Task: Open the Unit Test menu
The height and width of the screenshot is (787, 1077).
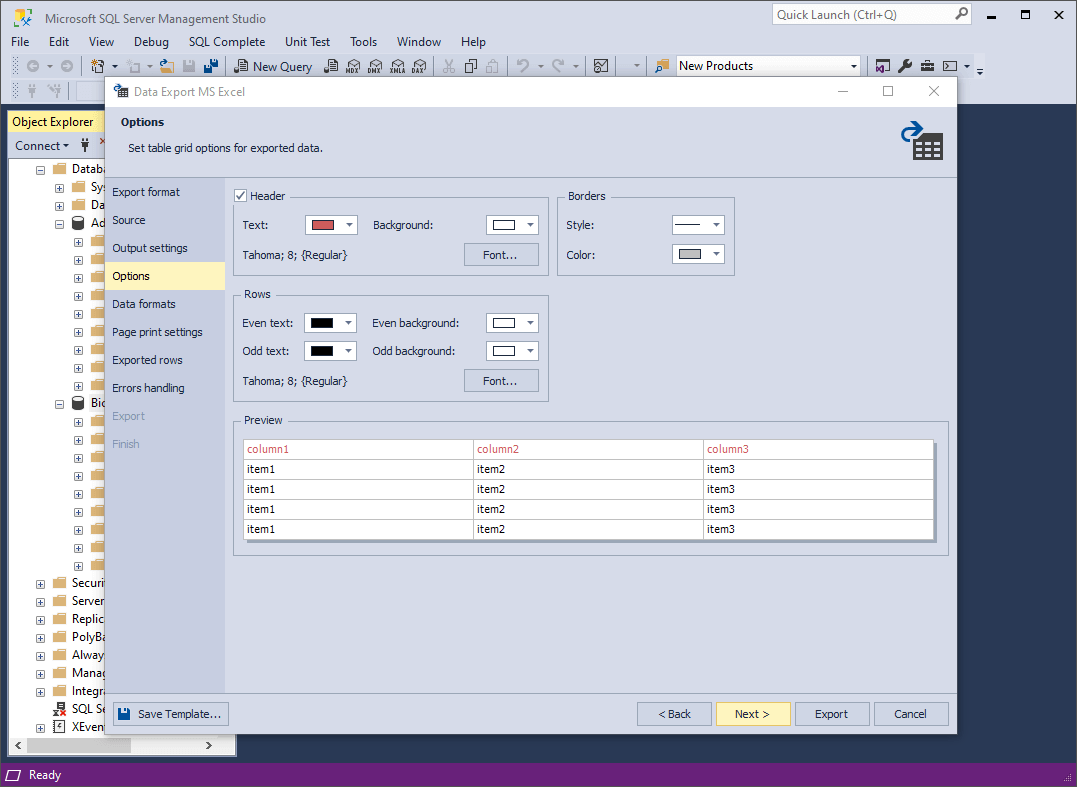Action: [x=308, y=42]
